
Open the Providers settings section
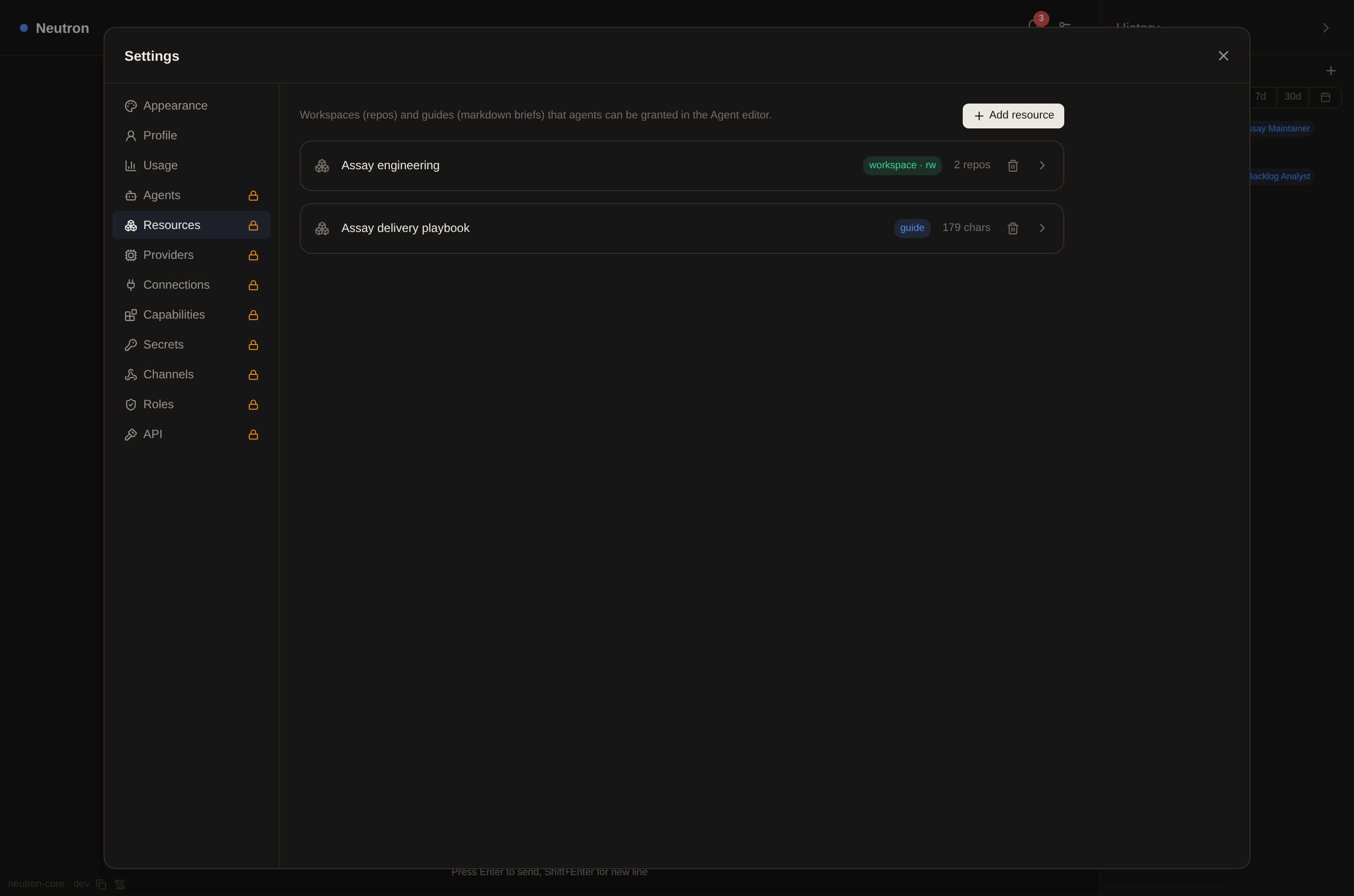click(191, 255)
